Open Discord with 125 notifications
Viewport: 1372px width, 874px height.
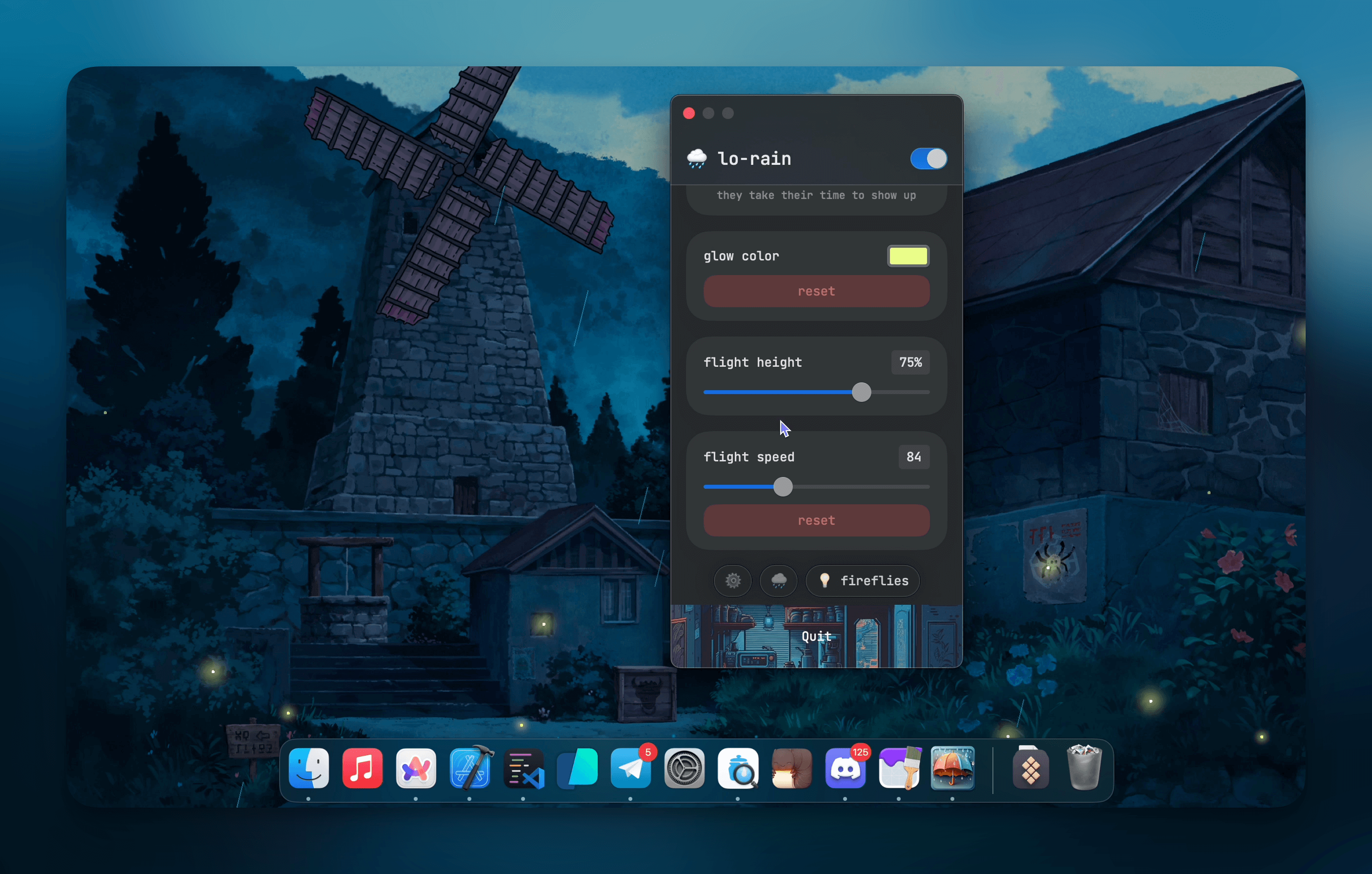pyautogui.click(x=846, y=768)
